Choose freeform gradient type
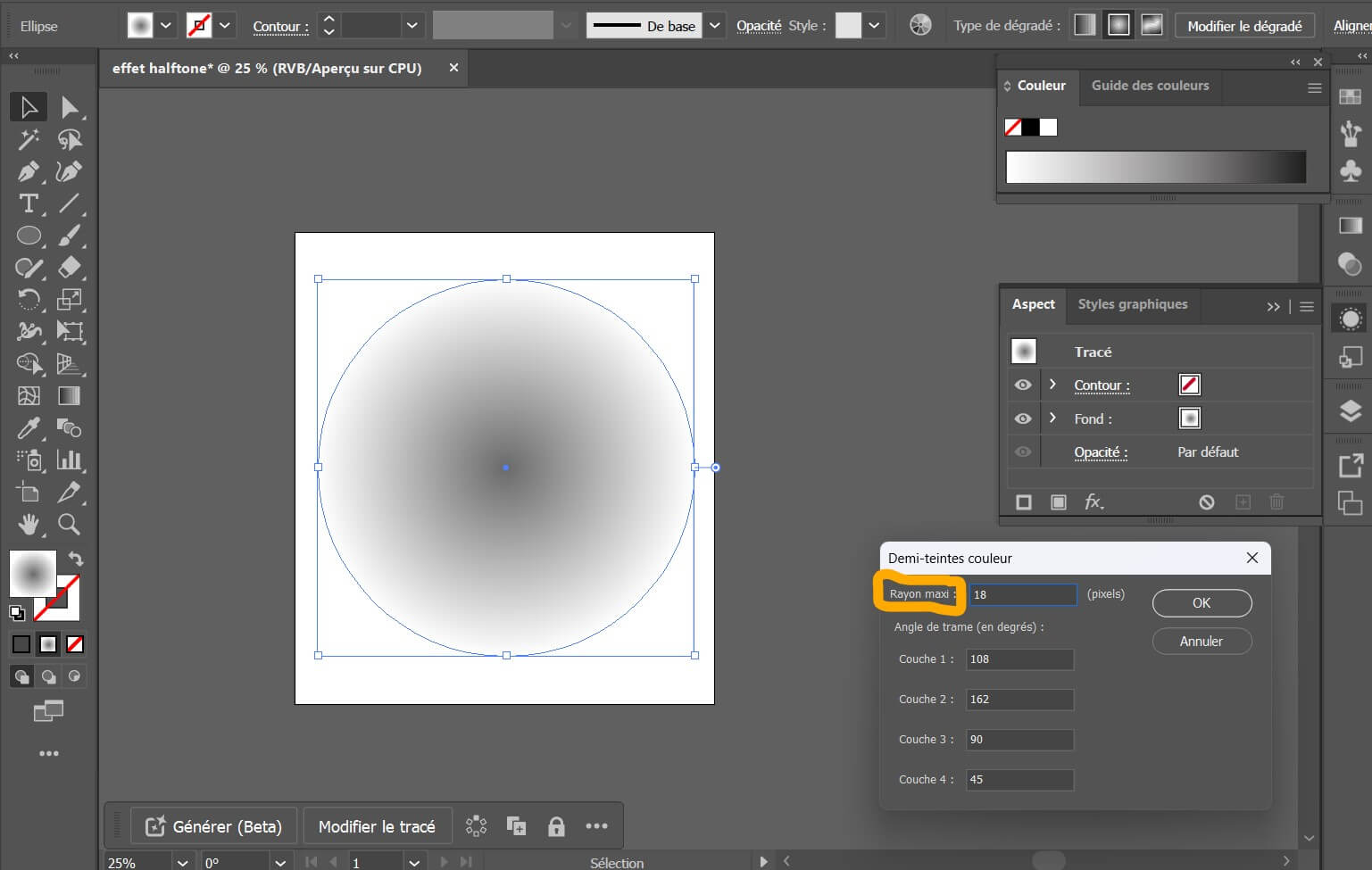Screen dimensions: 1372x870 [x=1152, y=25]
